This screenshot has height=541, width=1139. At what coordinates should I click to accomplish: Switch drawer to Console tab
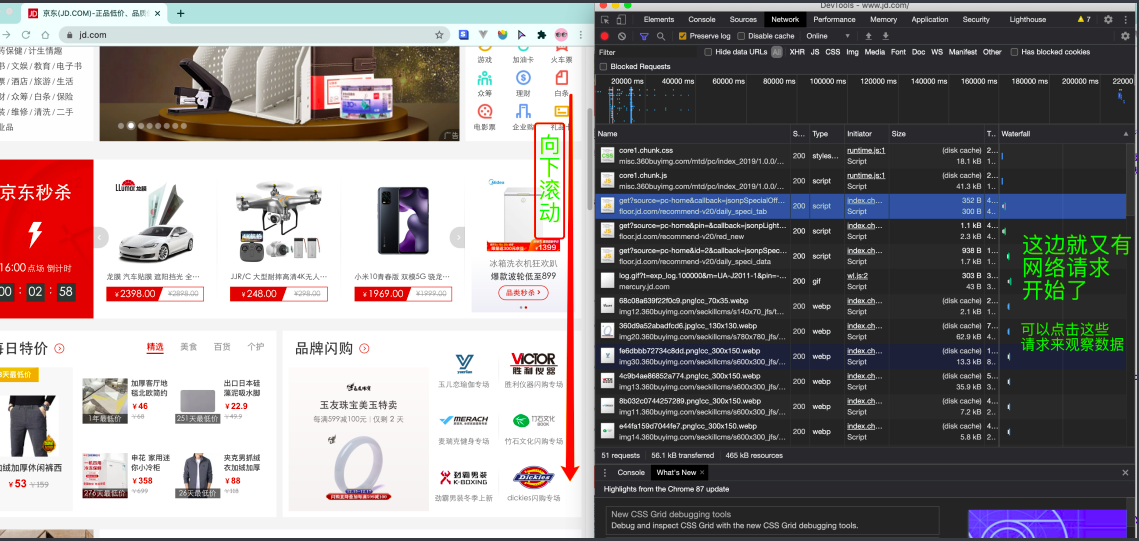631,473
